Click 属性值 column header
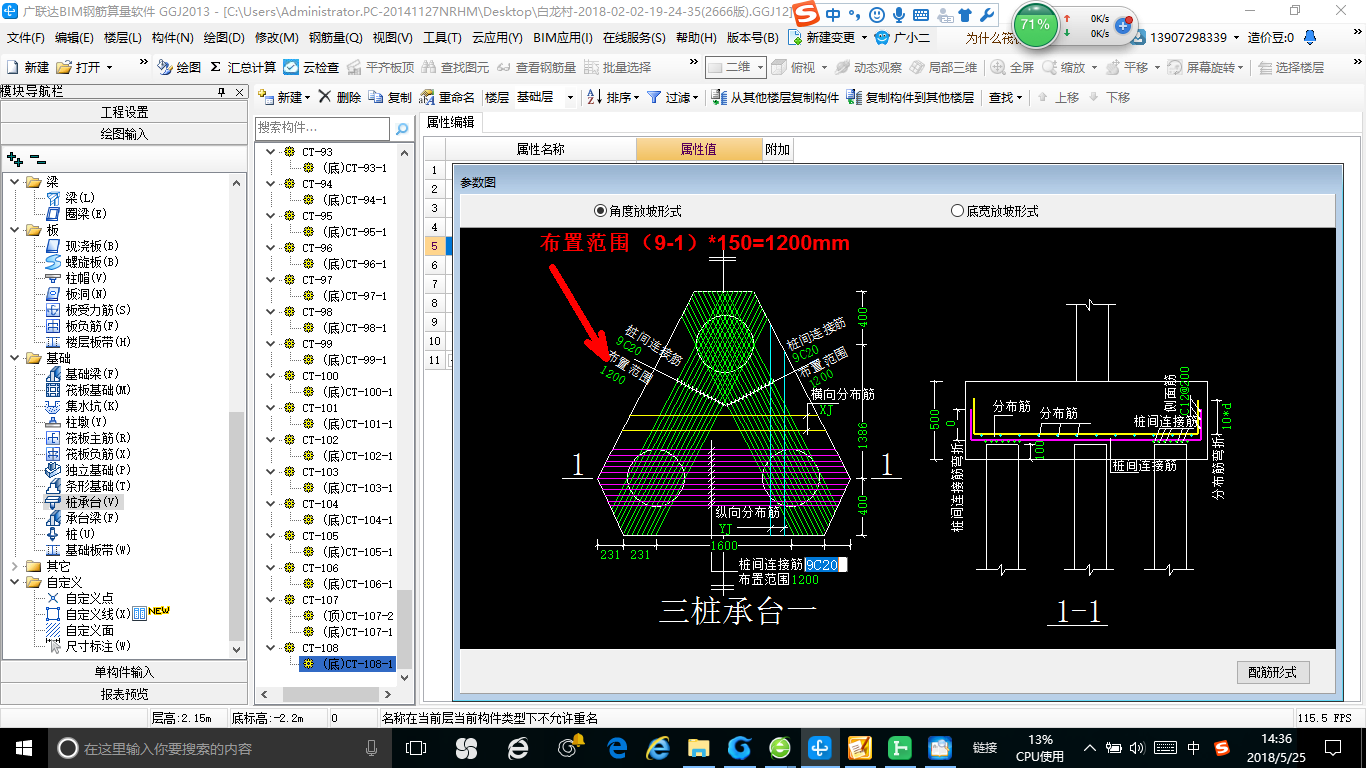The image size is (1366, 768). (700, 150)
